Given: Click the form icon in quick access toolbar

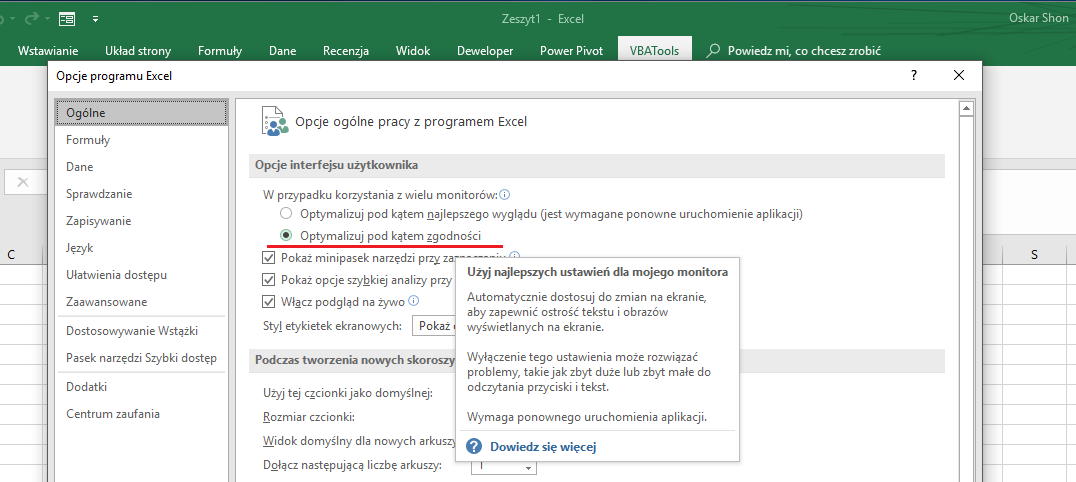Looking at the screenshot, I should [x=67, y=19].
